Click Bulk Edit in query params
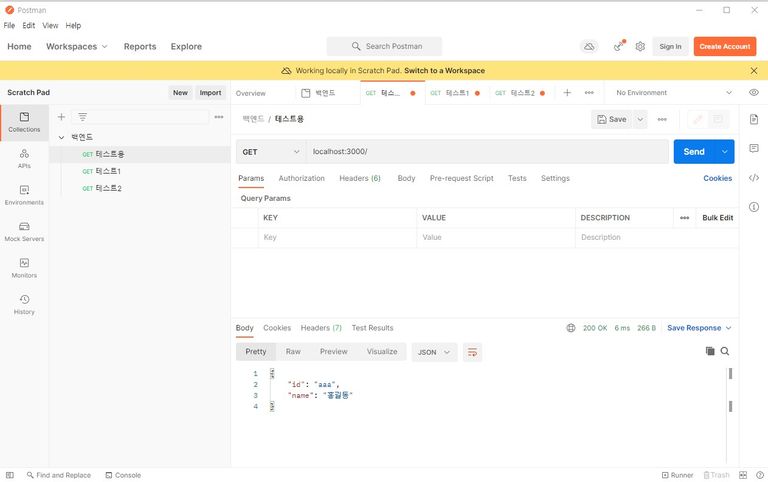768x482 pixels. (718, 217)
